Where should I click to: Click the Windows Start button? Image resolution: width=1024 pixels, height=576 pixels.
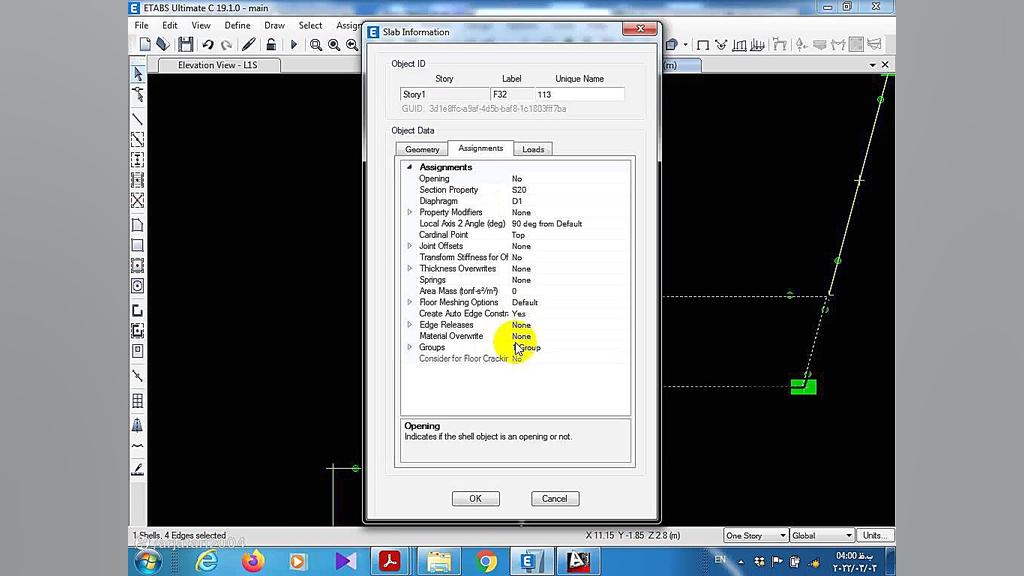[x=148, y=561]
